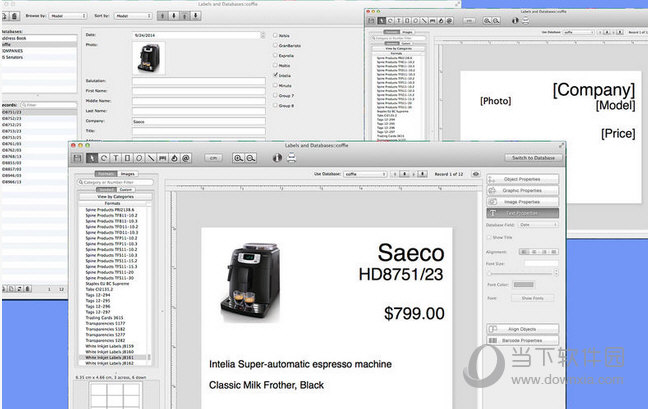Switch to the Images tab in front window
This screenshot has width=648, height=409.
pyautogui.click(x=128, y=174)
